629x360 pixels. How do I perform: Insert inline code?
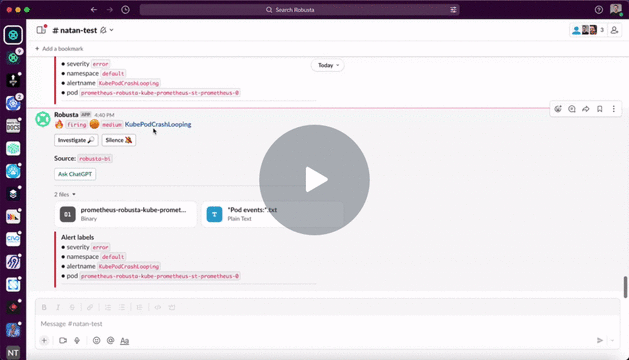pos(158,307)
